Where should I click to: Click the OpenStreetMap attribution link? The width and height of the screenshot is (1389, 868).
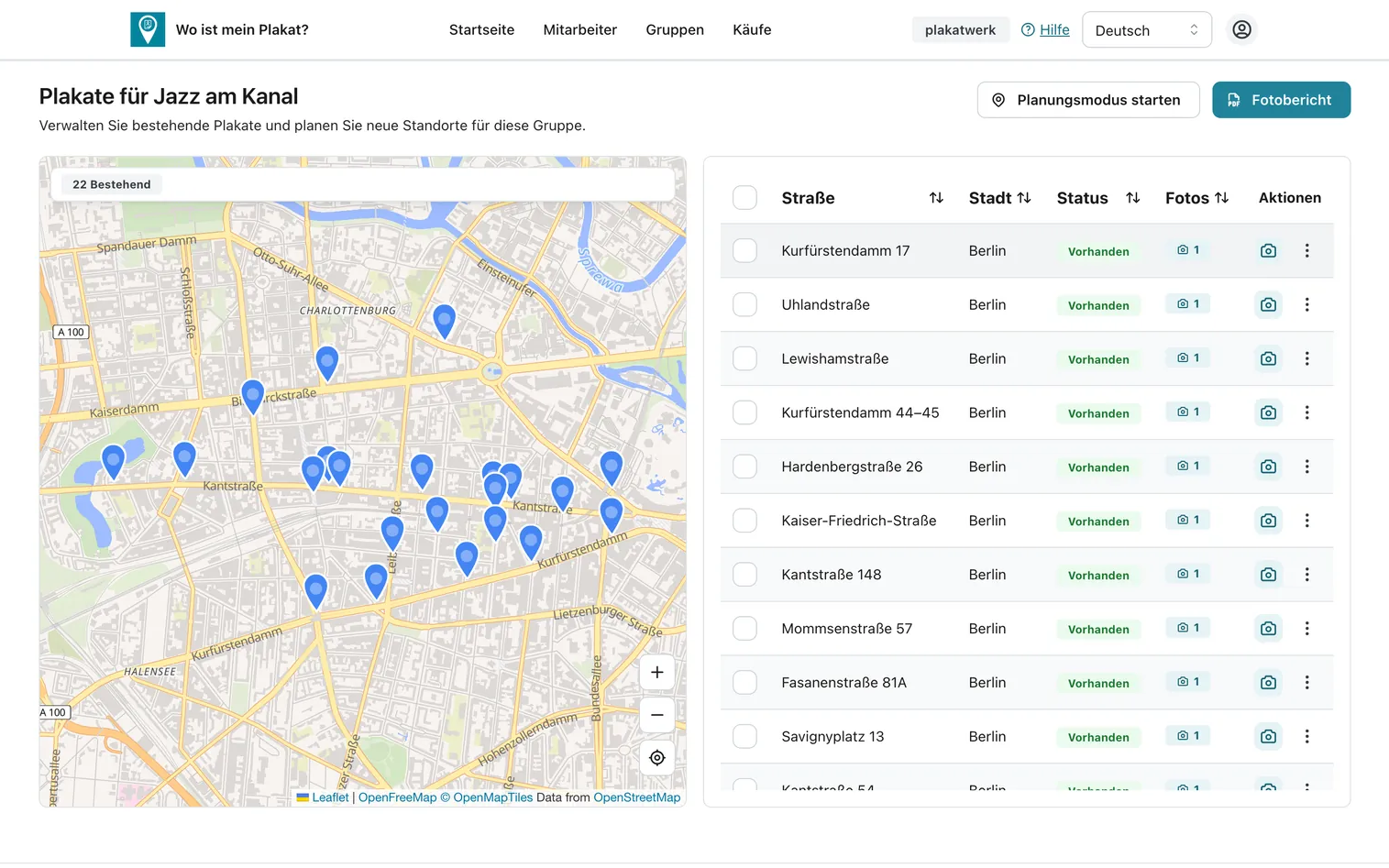(x=637, y=797)
